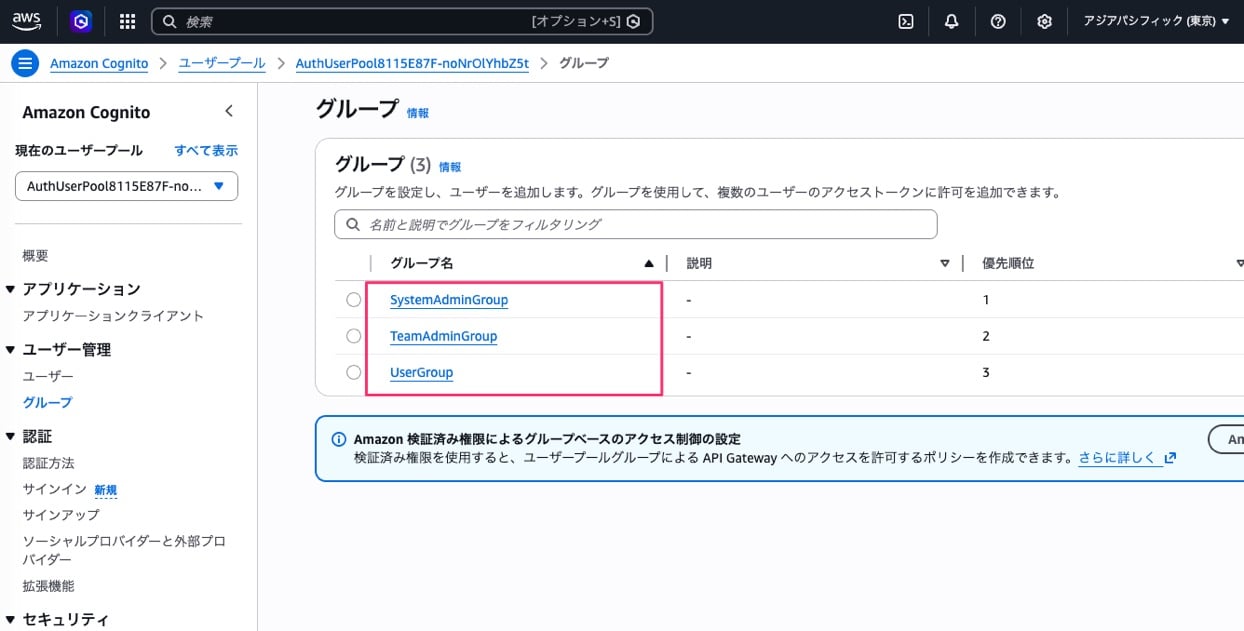
Task: Collapse the アプリケーション sidebar section
Action: point(11,289)
